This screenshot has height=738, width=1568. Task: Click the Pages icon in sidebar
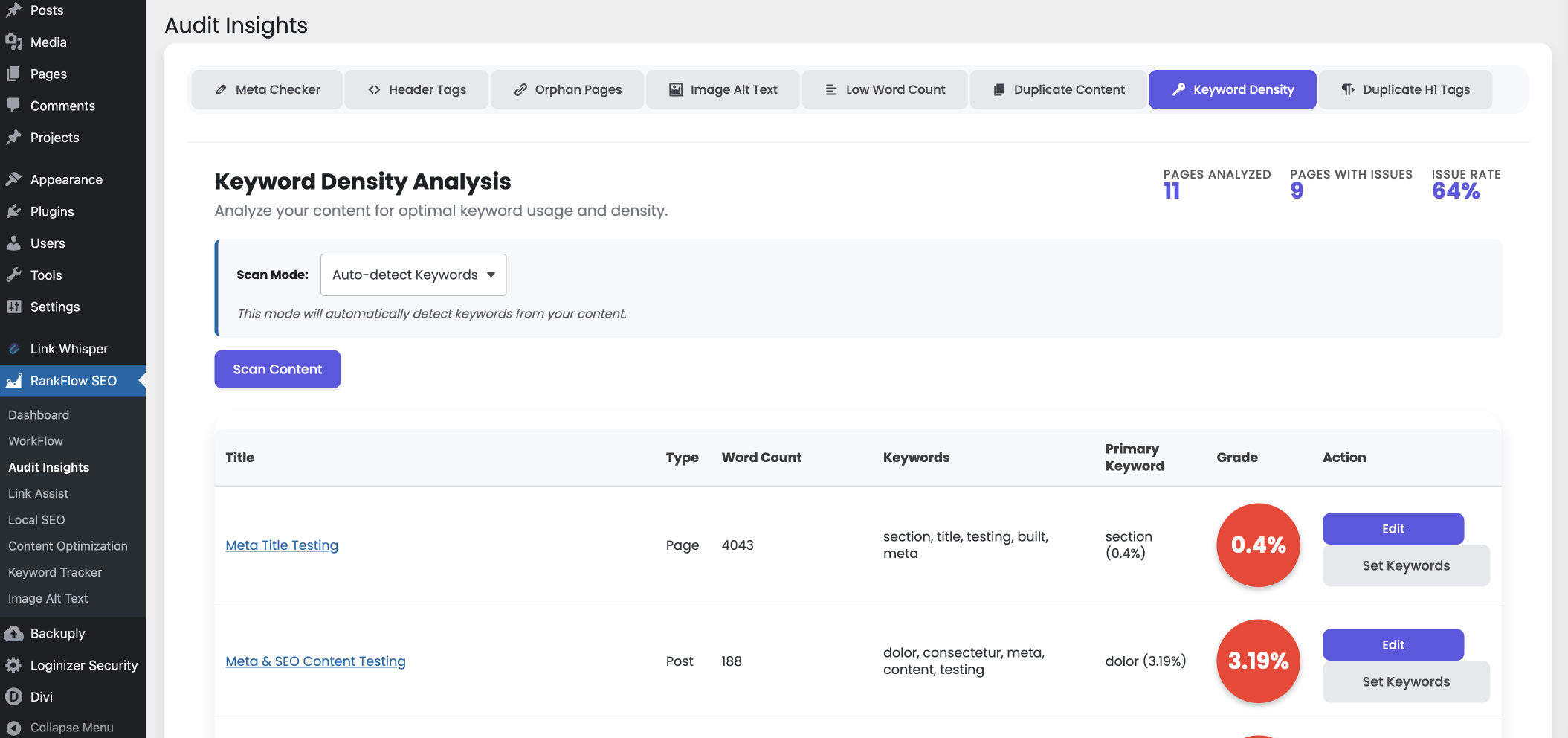[x=13, y=74]
